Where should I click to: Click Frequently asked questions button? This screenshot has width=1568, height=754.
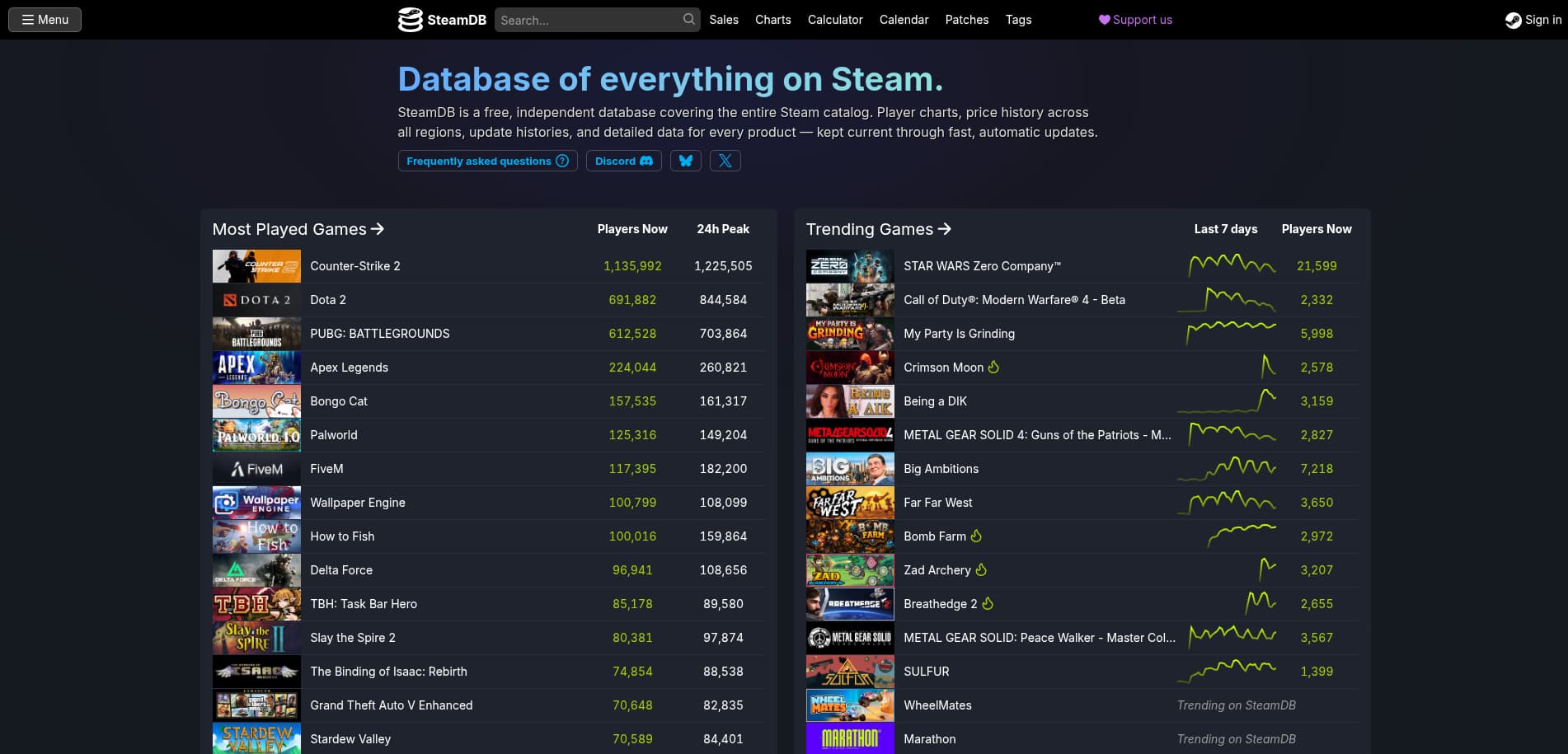click(487, 161)
